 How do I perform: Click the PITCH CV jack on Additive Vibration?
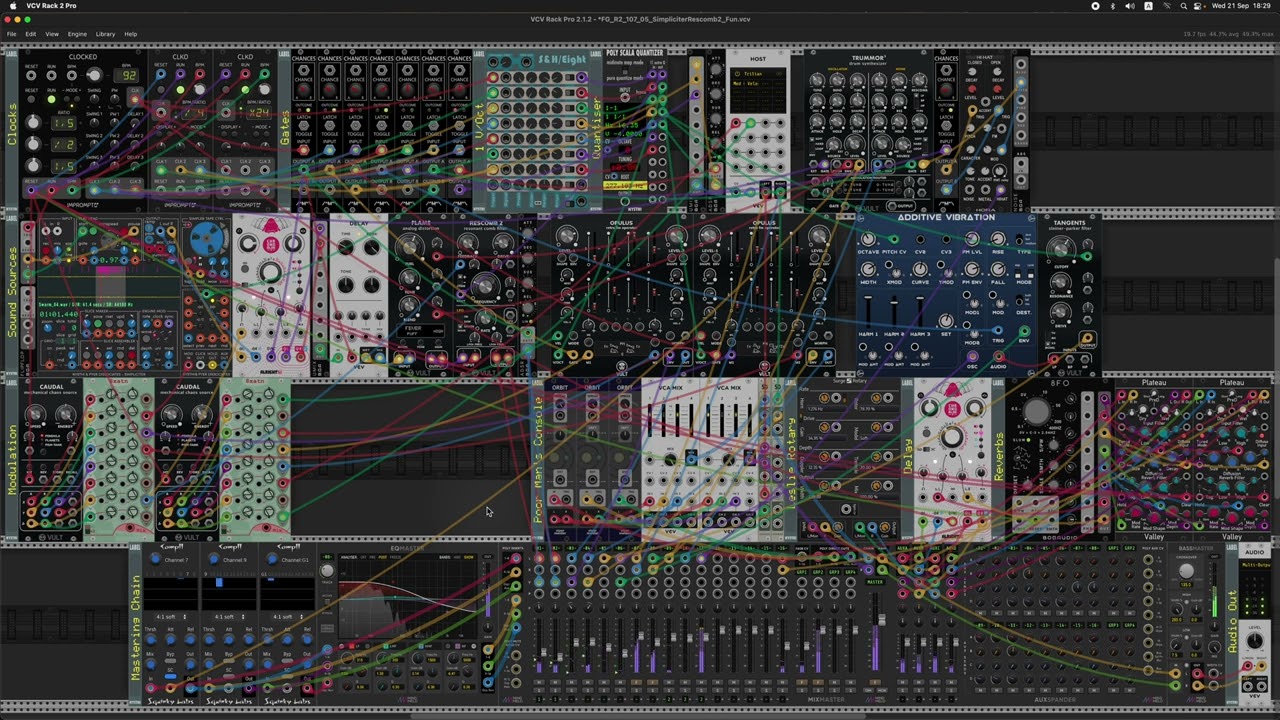(x=894, y=238)
